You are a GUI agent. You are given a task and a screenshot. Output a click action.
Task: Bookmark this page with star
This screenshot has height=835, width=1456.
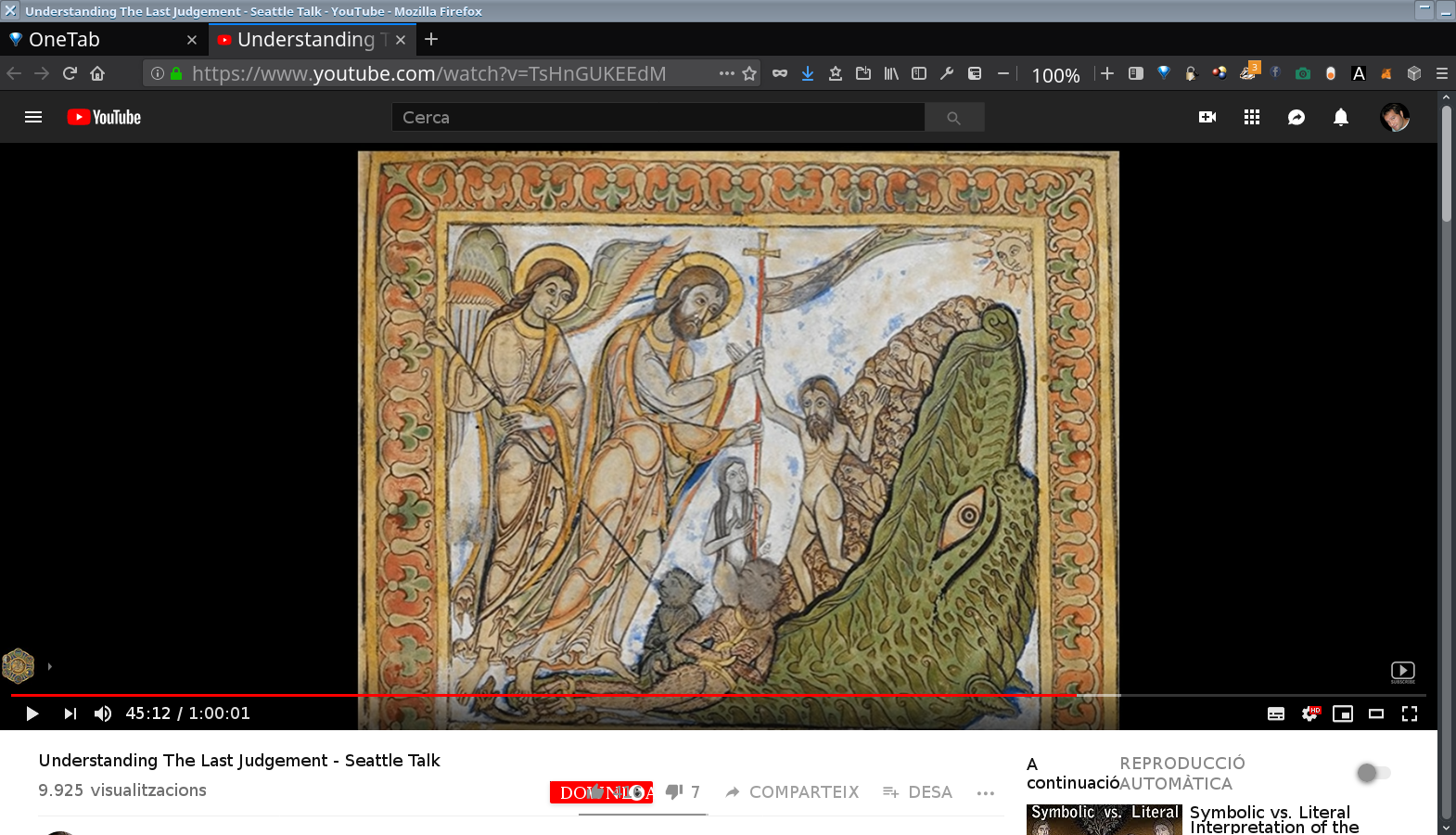pyautogui.click(x=749, y=73)
